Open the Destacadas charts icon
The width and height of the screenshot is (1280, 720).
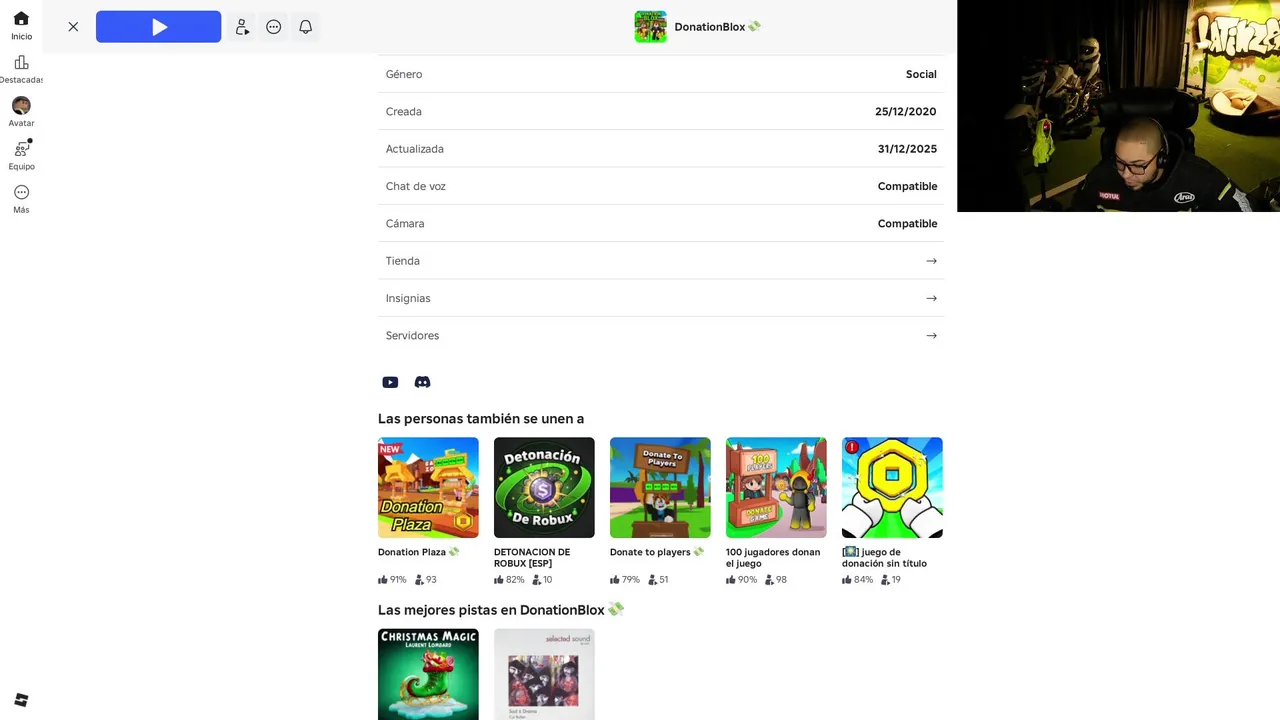pos(21,62)
